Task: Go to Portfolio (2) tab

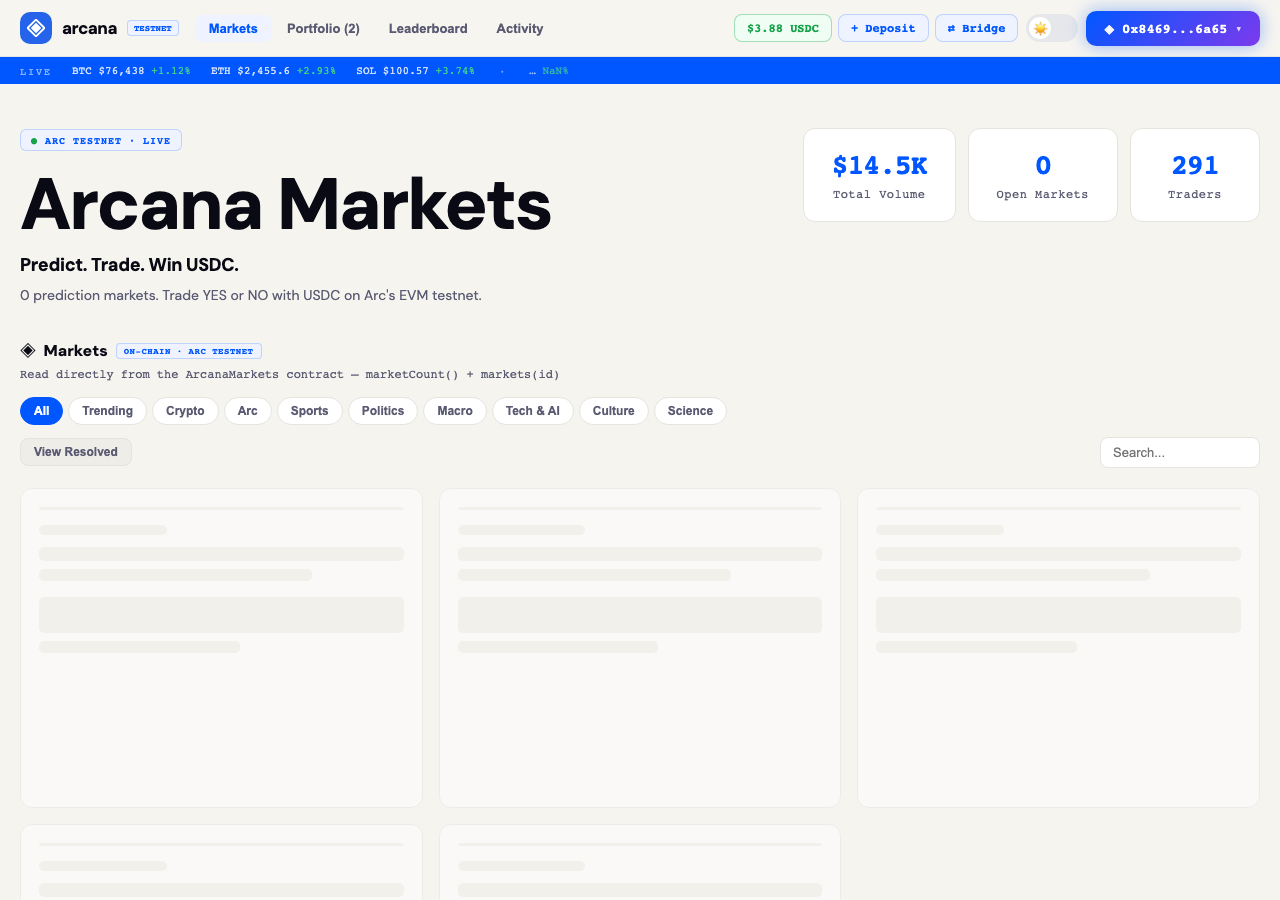Action: pos(323,28)
